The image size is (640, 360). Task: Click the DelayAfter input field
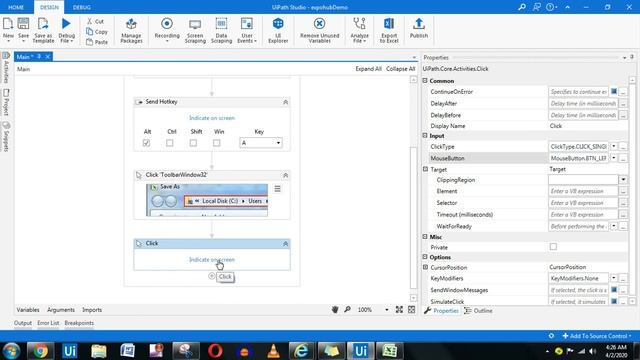click(583, 103)
